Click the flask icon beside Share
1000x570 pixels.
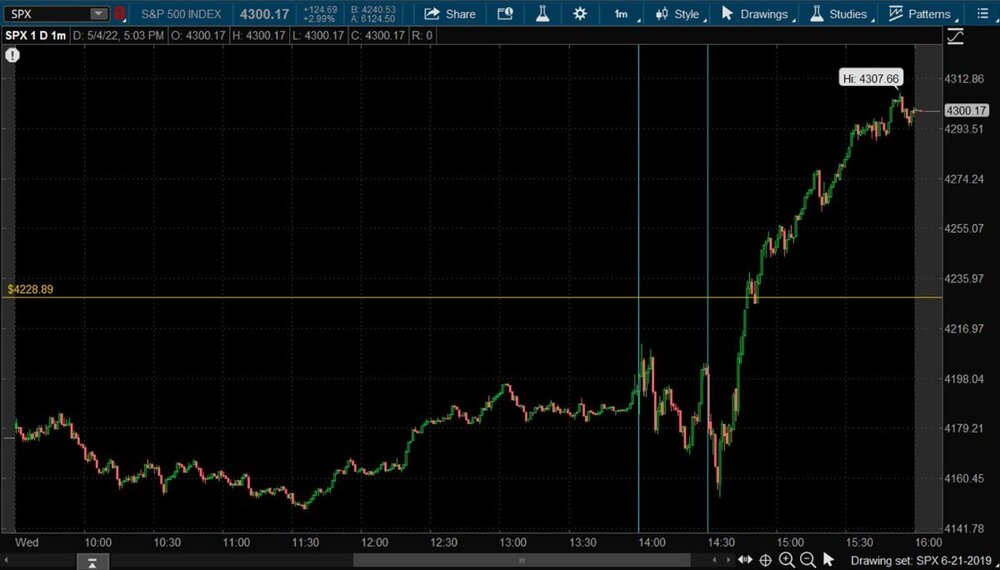(543, 14)
